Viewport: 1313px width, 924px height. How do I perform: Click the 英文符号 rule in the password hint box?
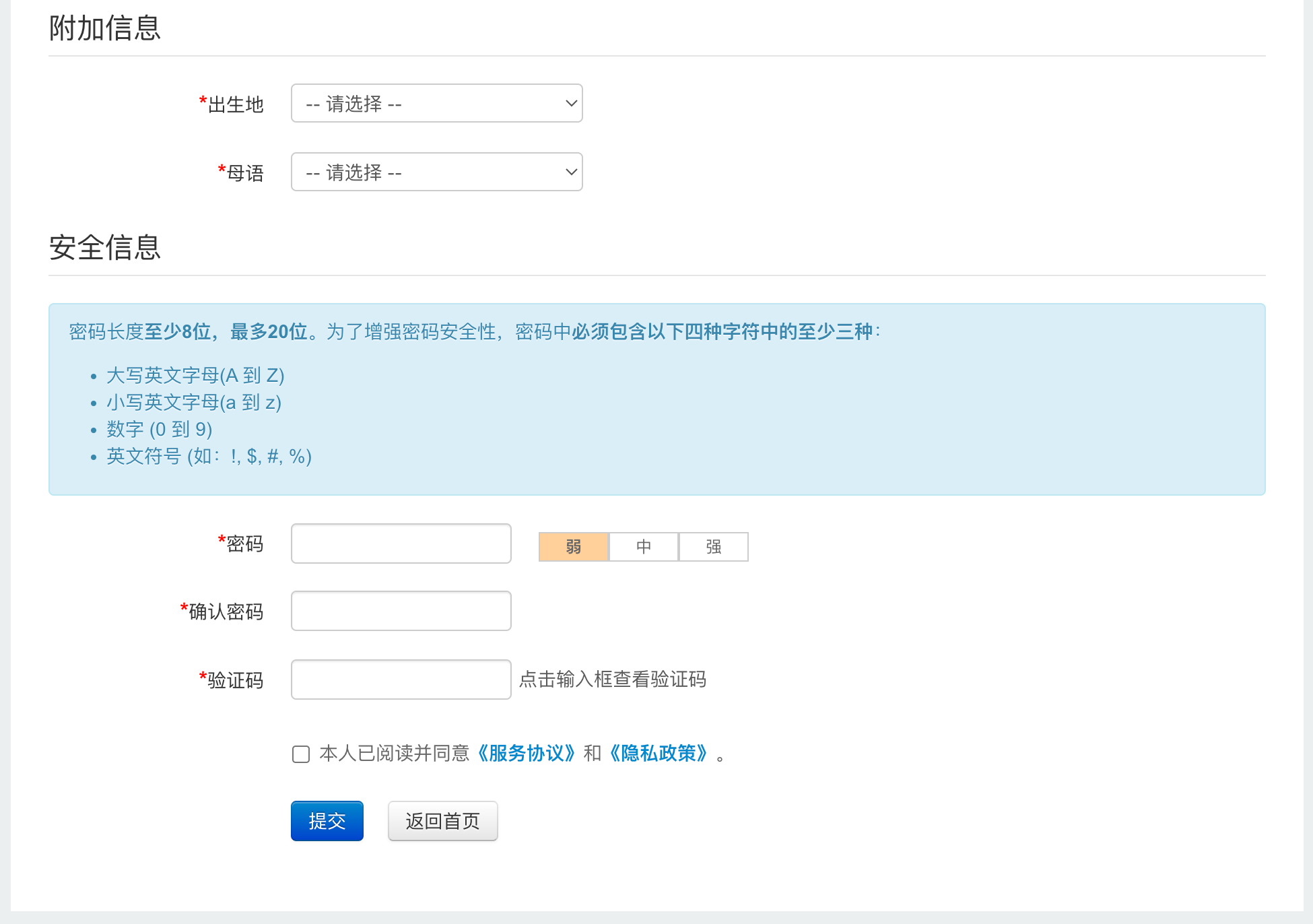pos(209,456)
